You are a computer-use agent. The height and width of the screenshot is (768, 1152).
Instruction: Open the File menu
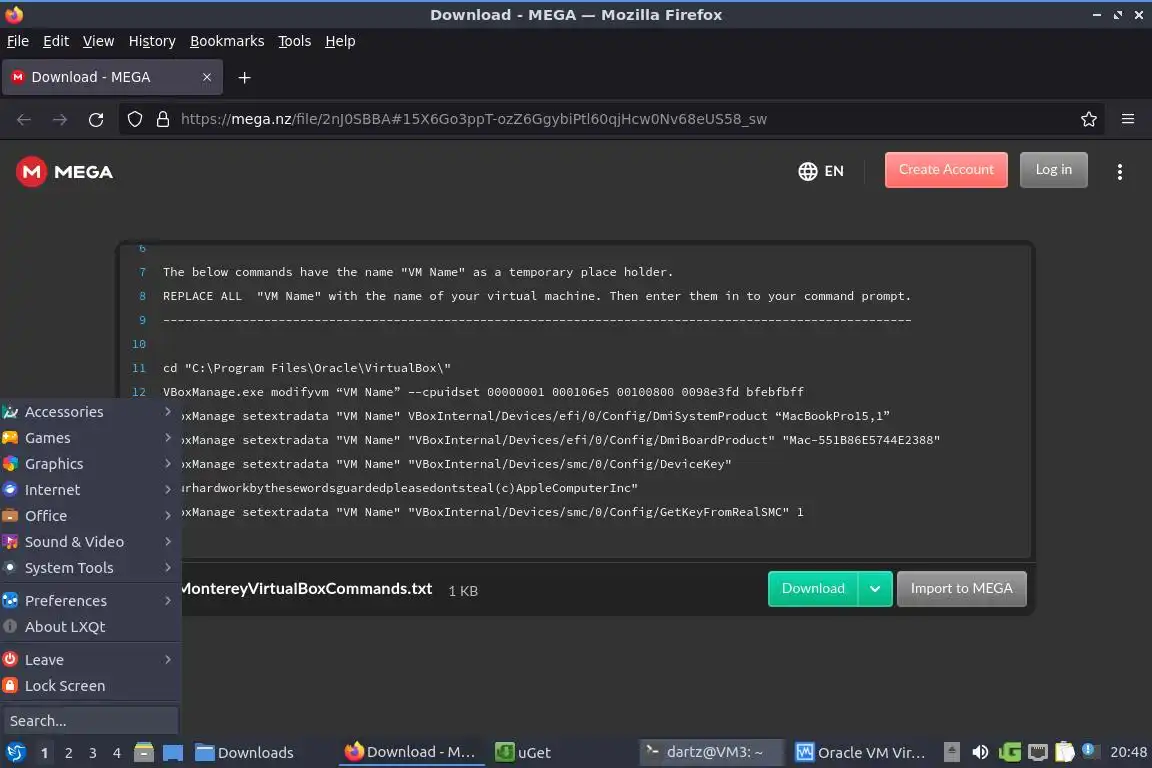[x=18, y=41]
